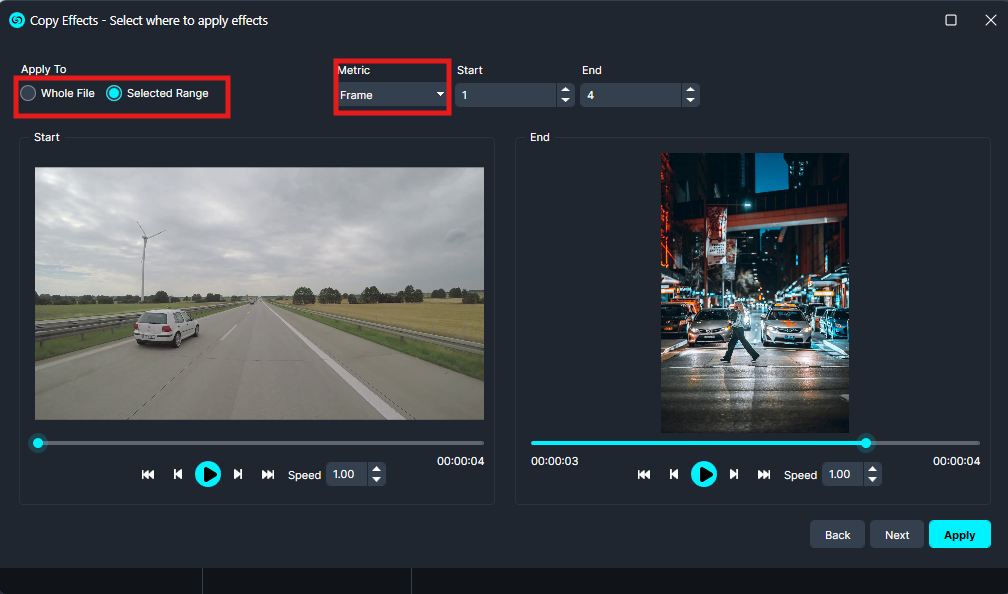
Task: Click the Start preview 00:00:04 duration text
Action: [460, 461]
